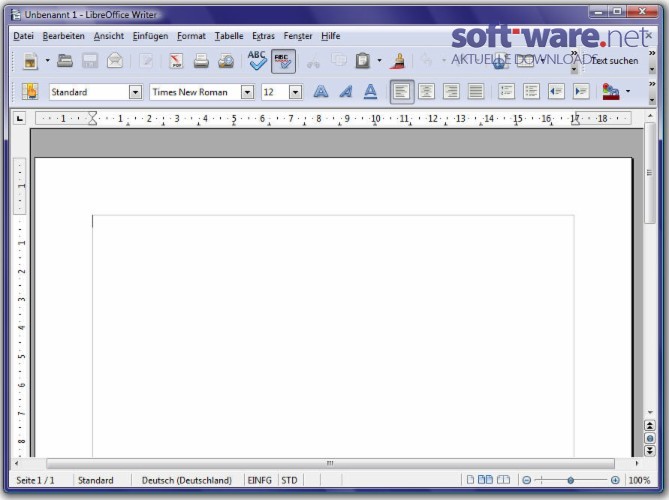669x500 pixels.
Task: Toggle Bullets list
Action: (531, 92)
